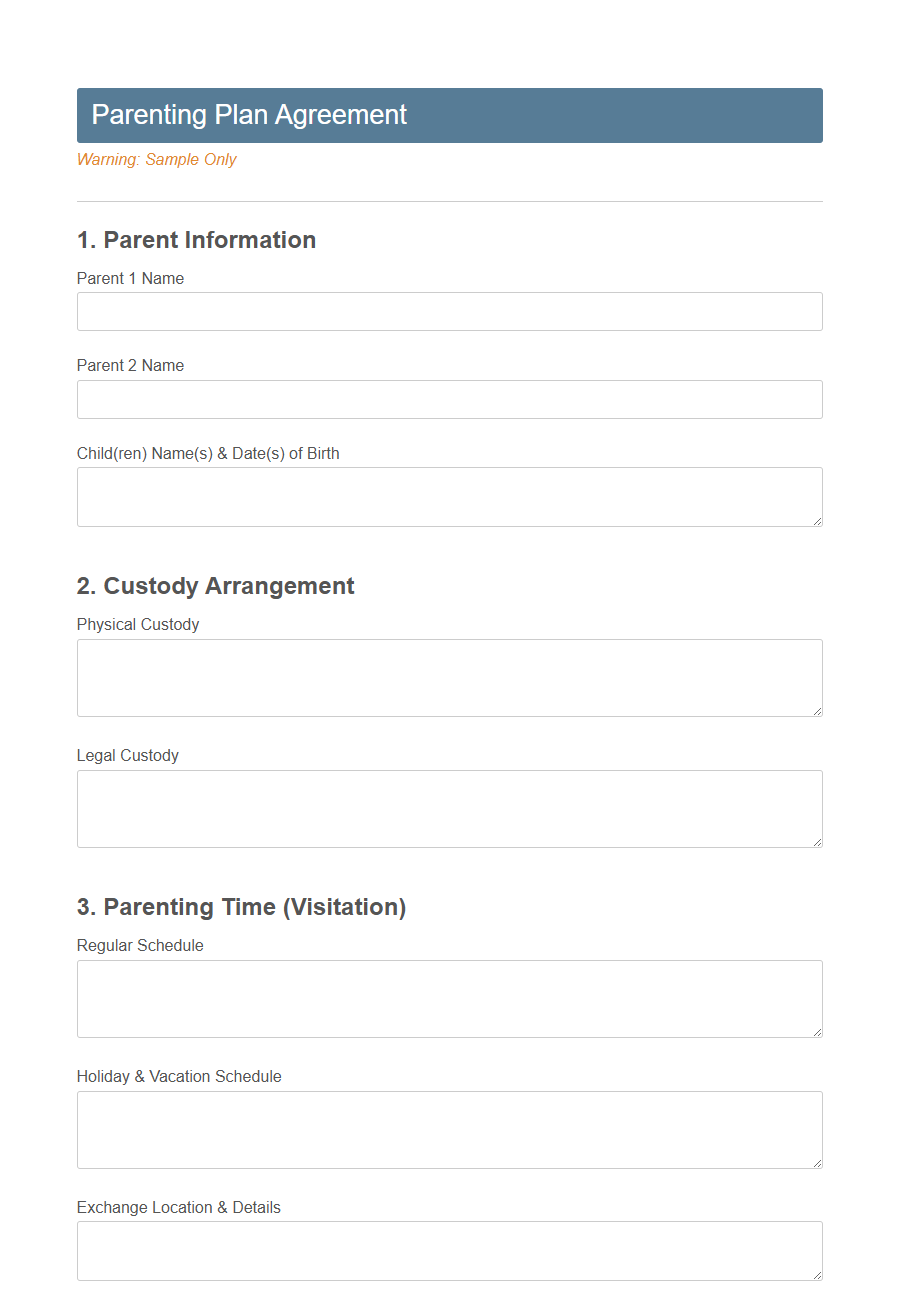
Task: Click the Holiday & Vacation Schedule text area
Action: (449, 1129)
